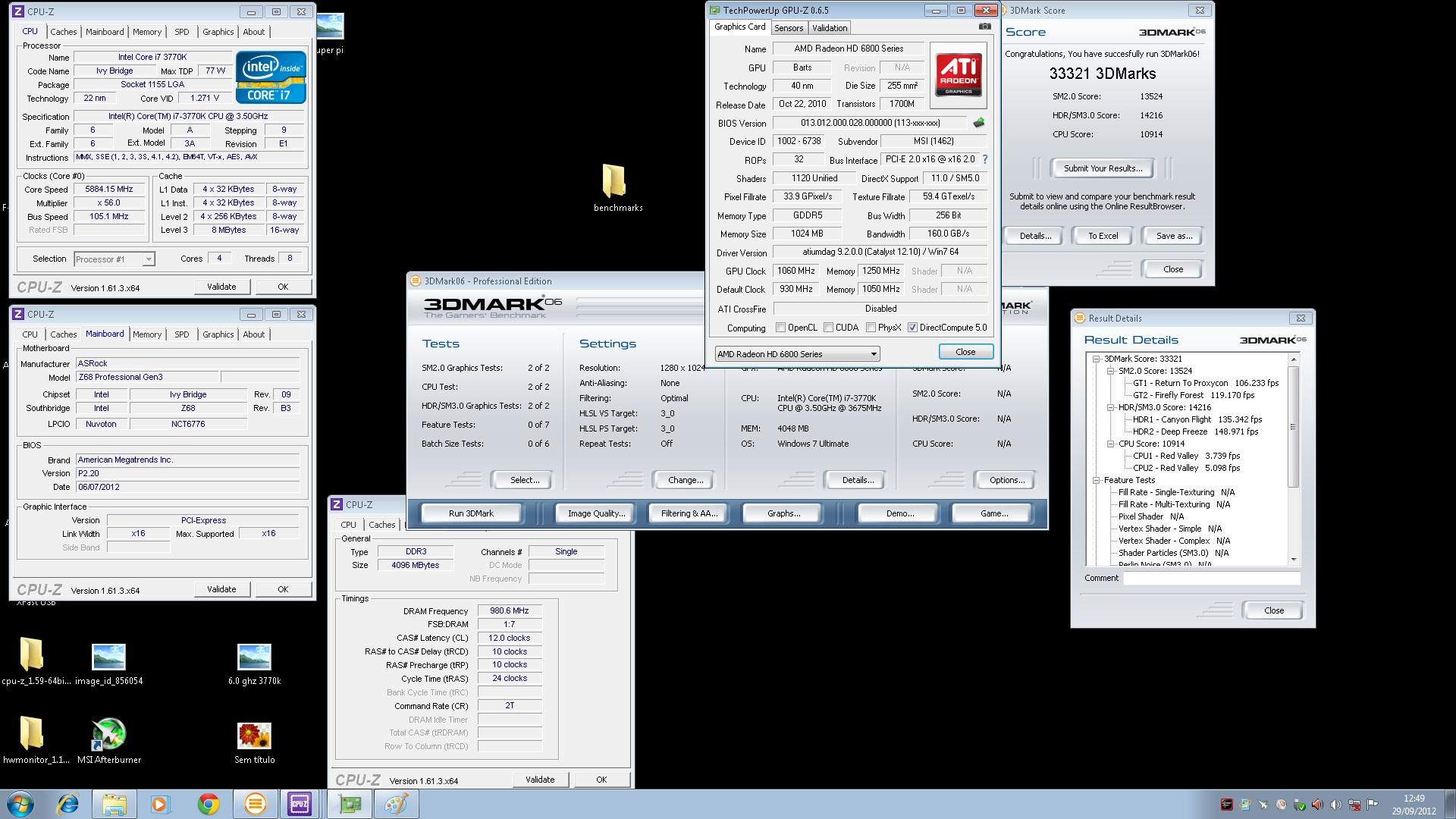Click the Intel Core i7 logo in CPU-Z
This screenshot has height=819, width=1456.
click(x=271, y=77)
